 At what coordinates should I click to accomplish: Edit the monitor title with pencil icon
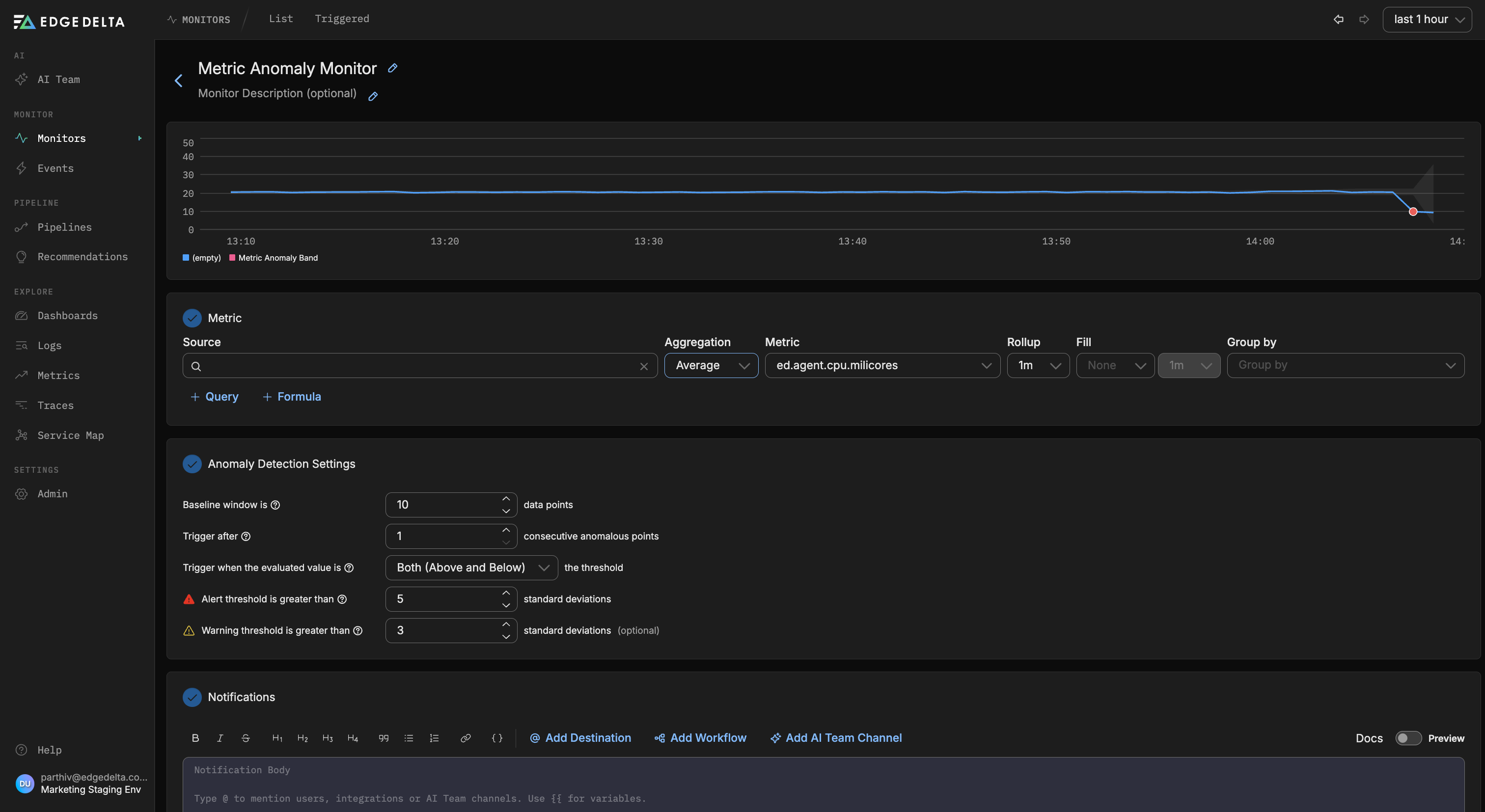click(392, 68)
